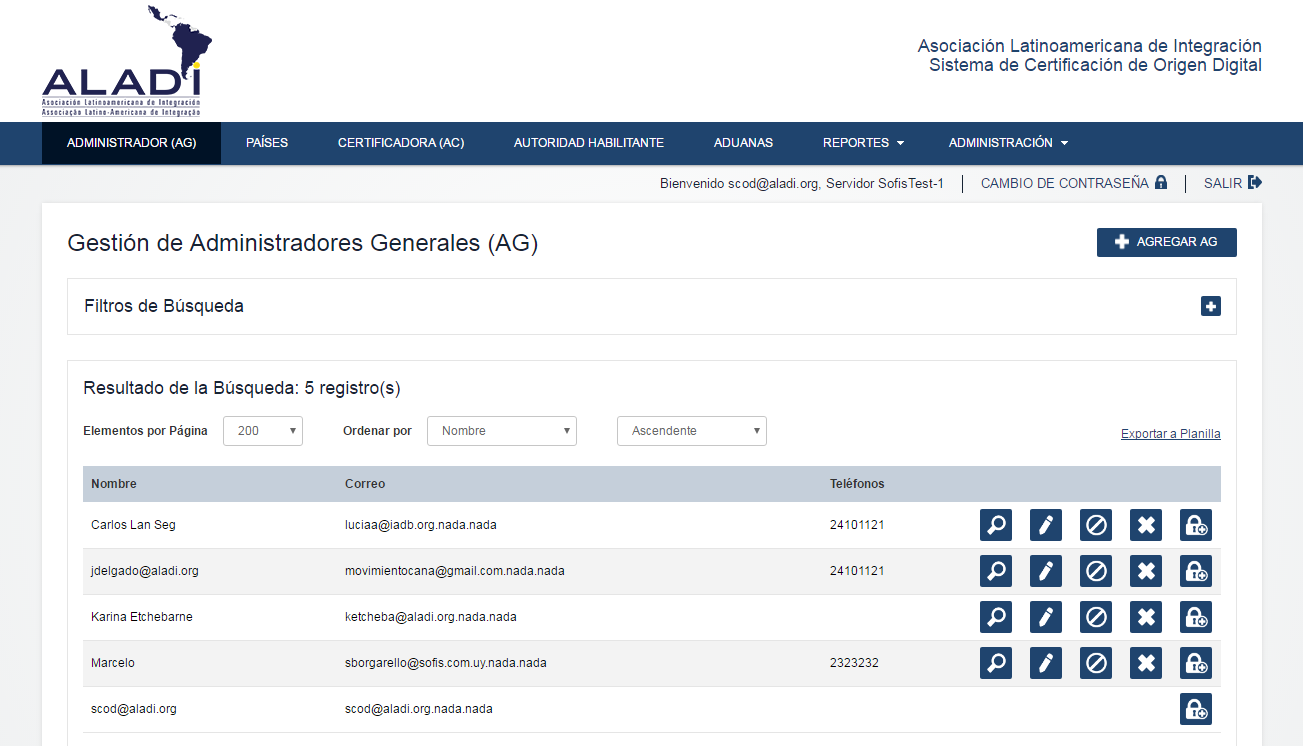Click the Agregar AG button

pos(1166,242)
